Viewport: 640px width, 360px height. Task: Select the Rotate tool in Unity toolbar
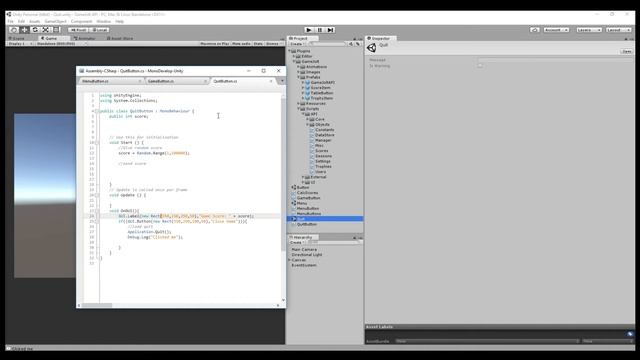tap(35, 30)
